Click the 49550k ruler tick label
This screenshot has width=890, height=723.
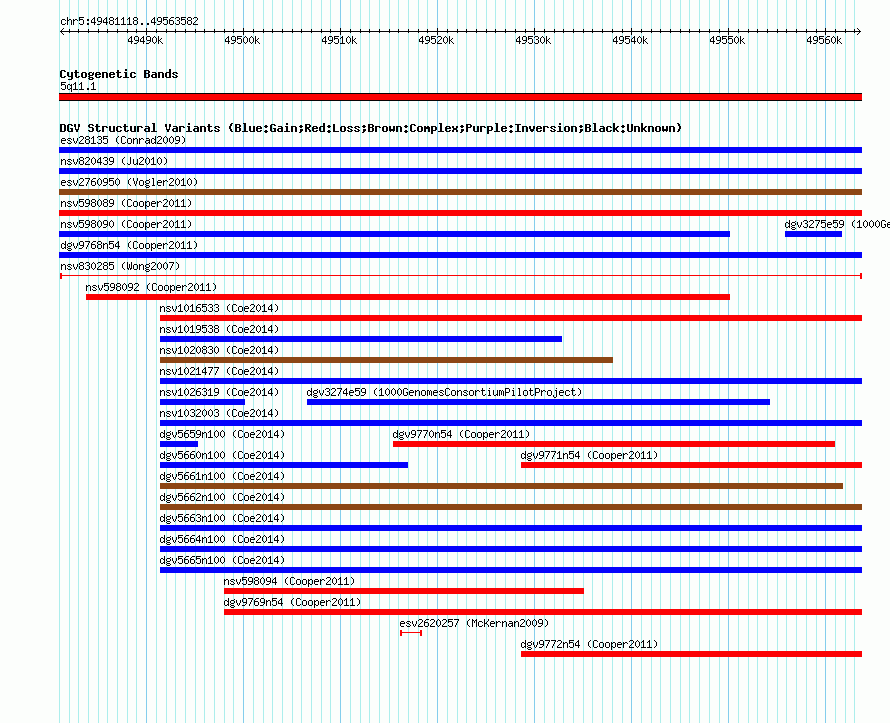pos(728,40)
